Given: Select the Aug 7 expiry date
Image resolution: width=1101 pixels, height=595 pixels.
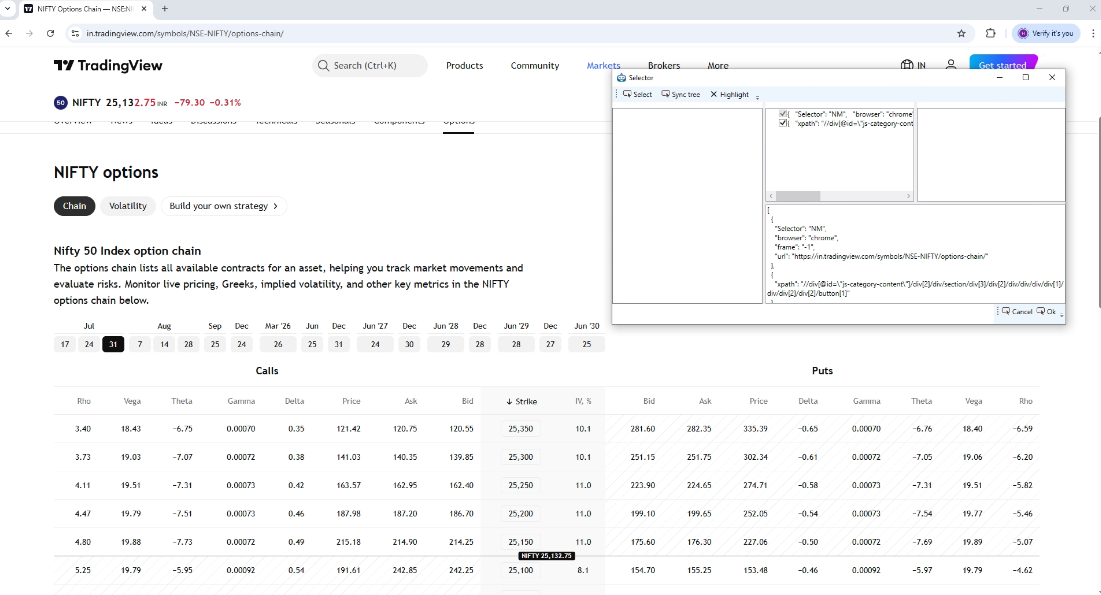Looking at the screenshot, I should tap(140, 344).
